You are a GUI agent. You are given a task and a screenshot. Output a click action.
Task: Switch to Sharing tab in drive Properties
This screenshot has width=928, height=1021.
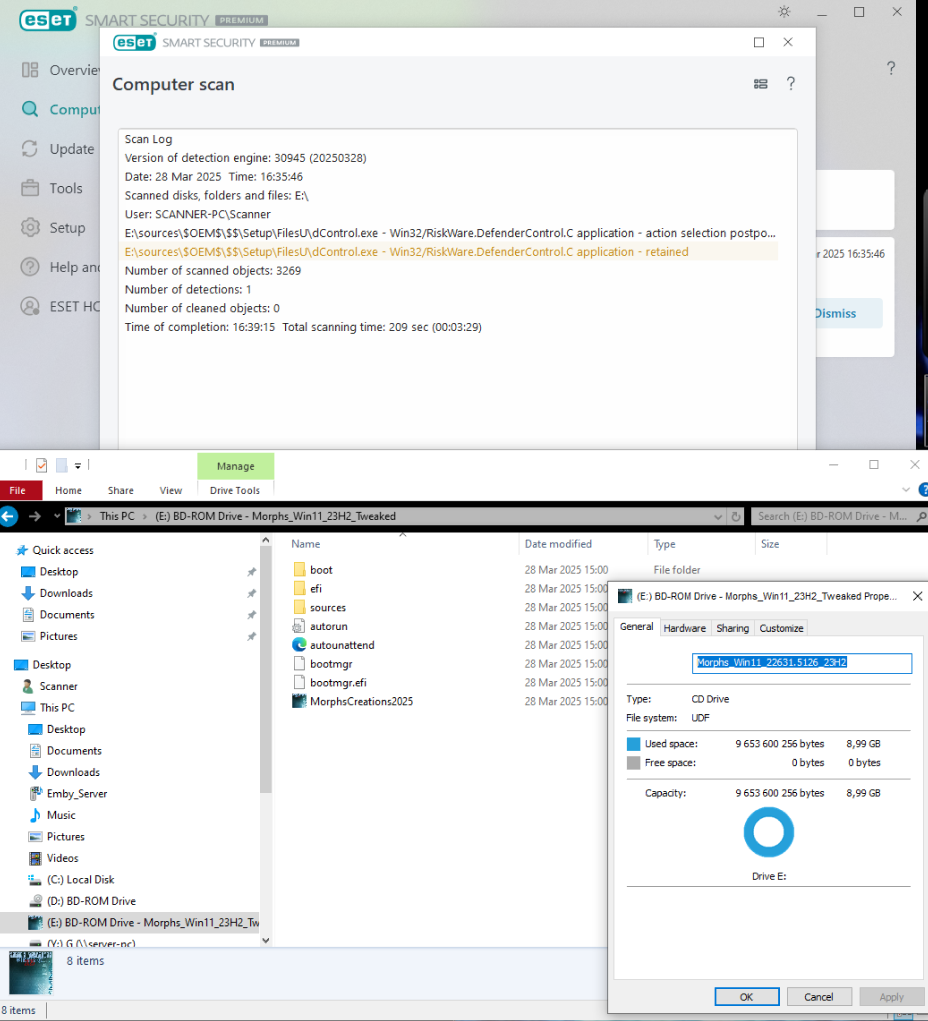click(x=733, y=628)
